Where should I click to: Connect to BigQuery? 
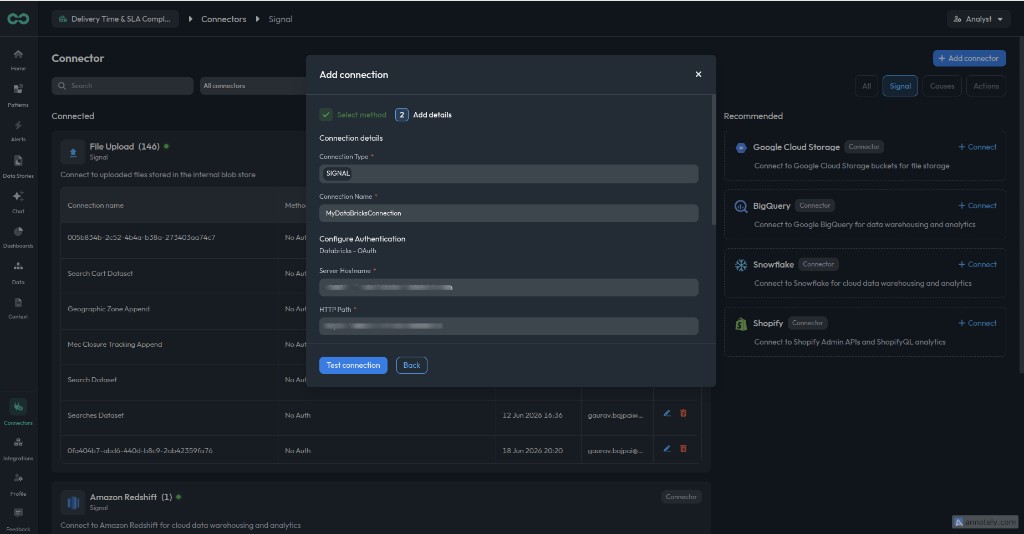point(977,206)
